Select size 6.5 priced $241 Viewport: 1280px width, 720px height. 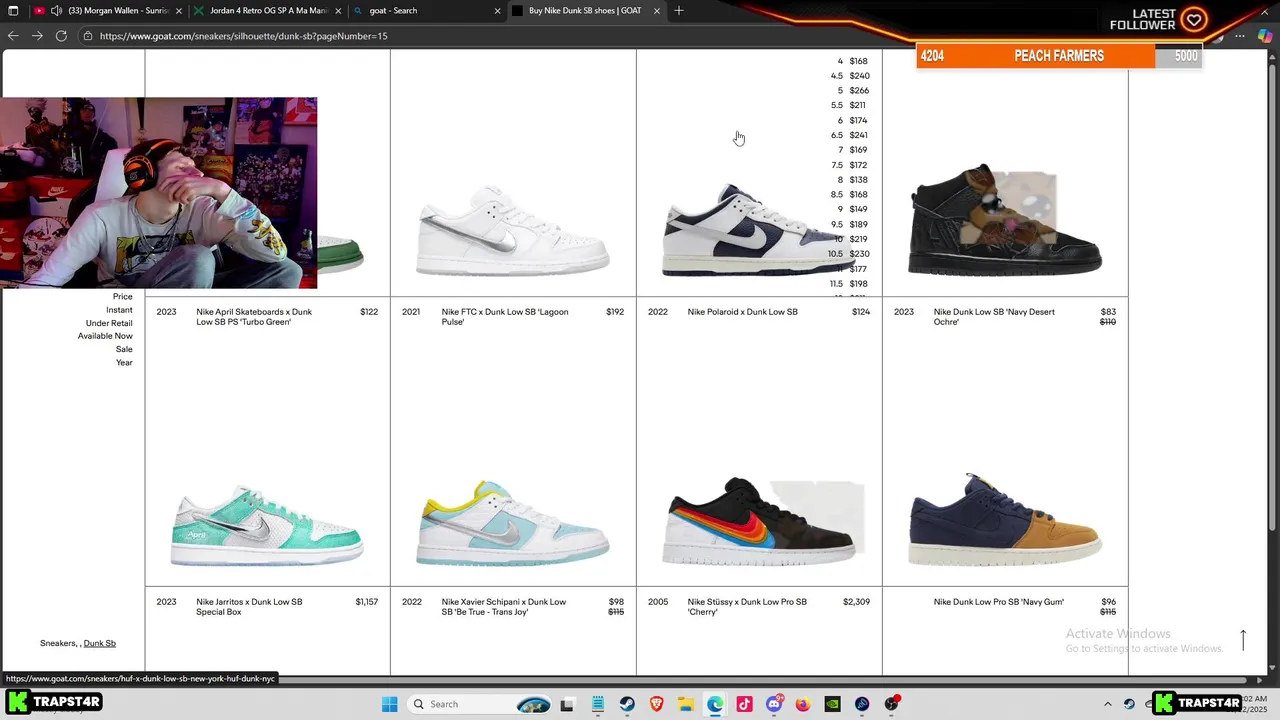click(849, 135)
